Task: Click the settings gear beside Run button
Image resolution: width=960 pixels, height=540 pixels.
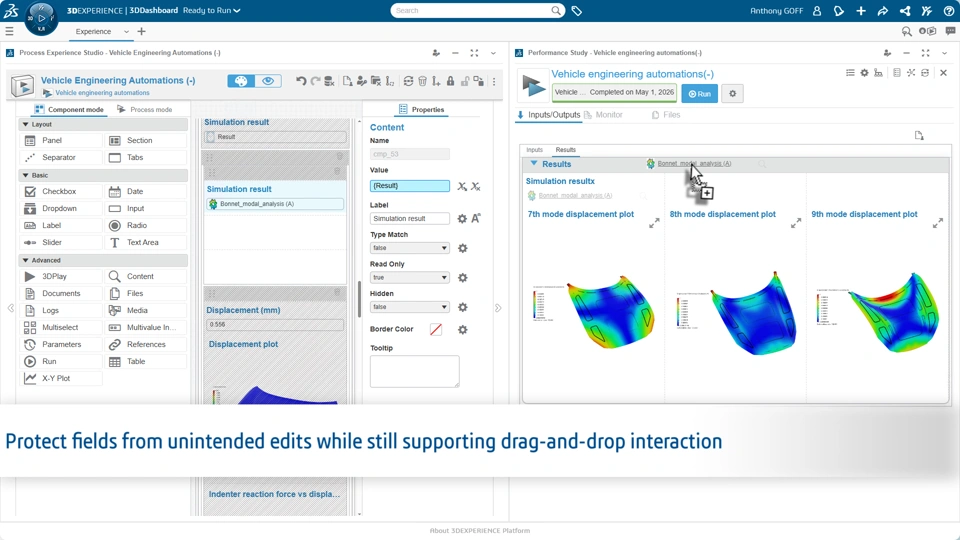Action: click(x=732, y=94)
